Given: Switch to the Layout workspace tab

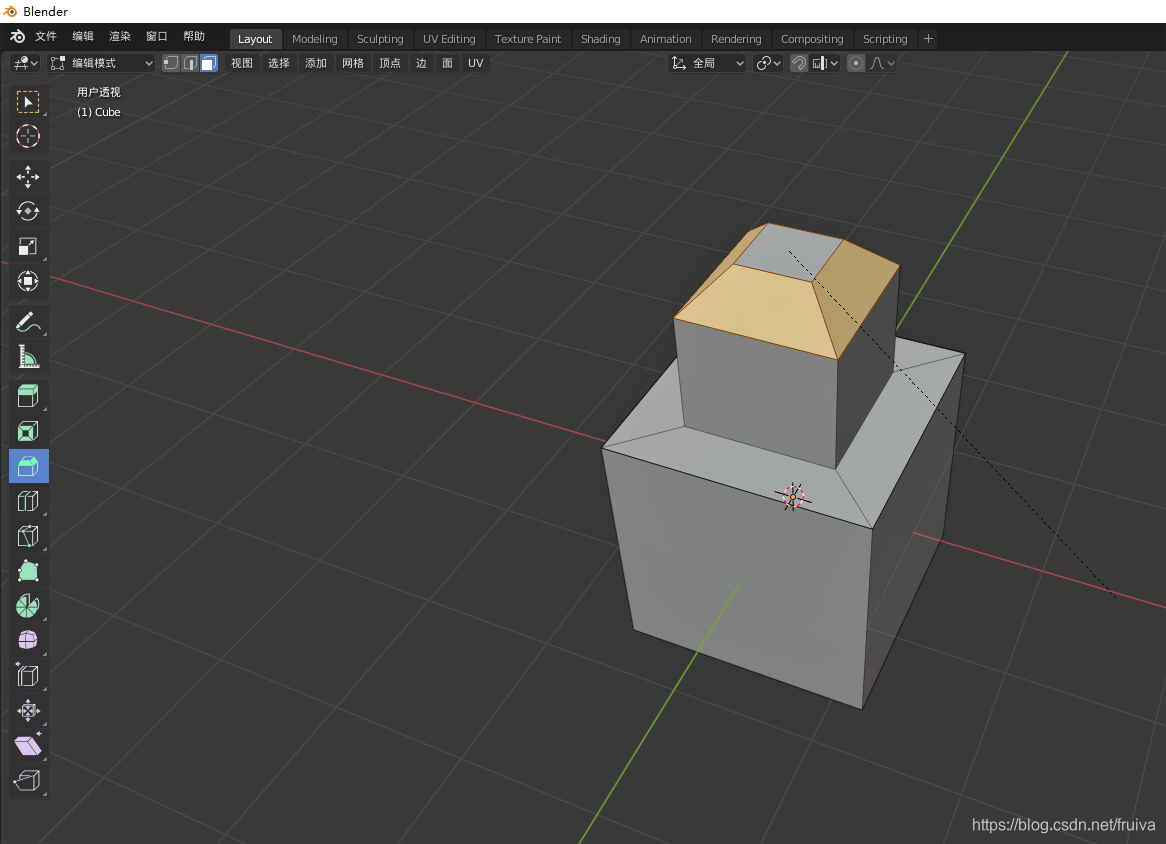Looking at the screenshot, I should pos(255,39).
